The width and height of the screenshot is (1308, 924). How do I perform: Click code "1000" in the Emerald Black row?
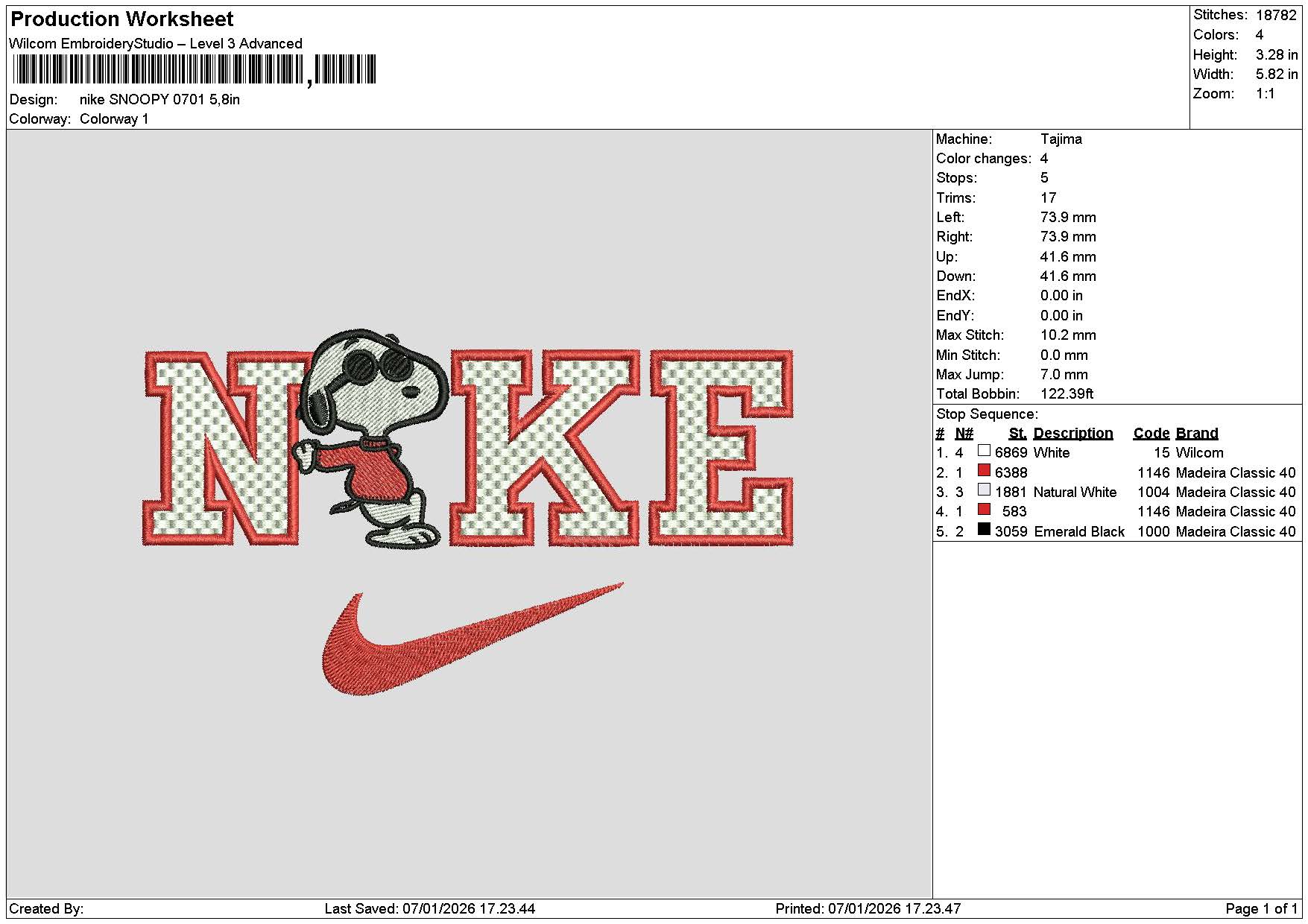point(1154,532)
